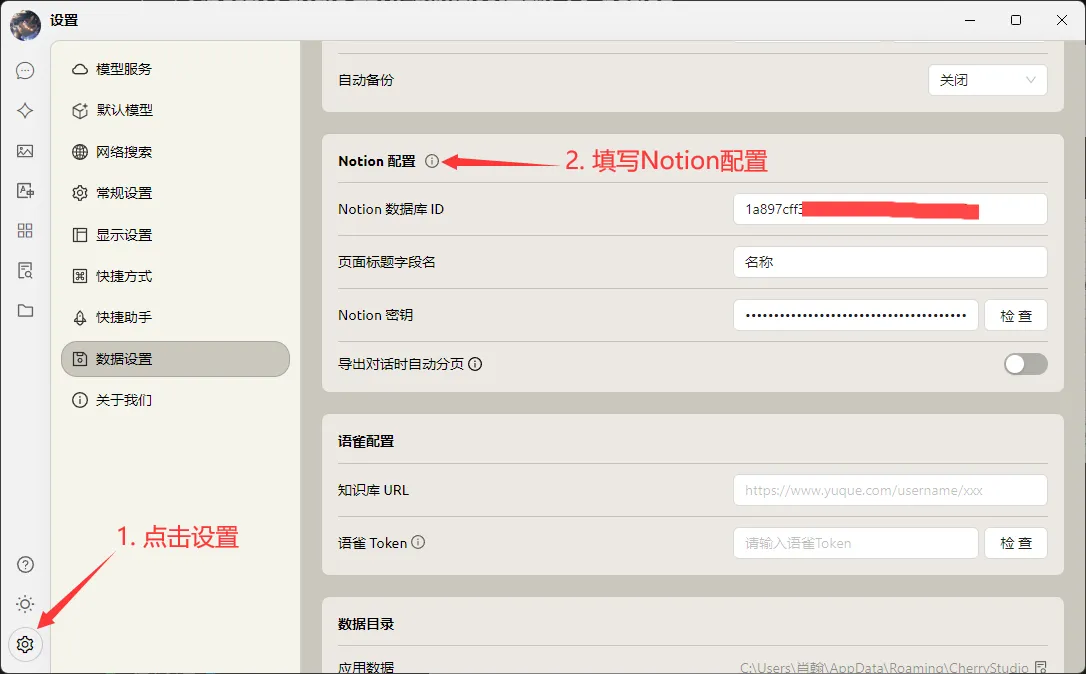The width and height of the screenshot is (1086, 674).
Task: Maximize the 设置 window
Action: pos(1016,20)
